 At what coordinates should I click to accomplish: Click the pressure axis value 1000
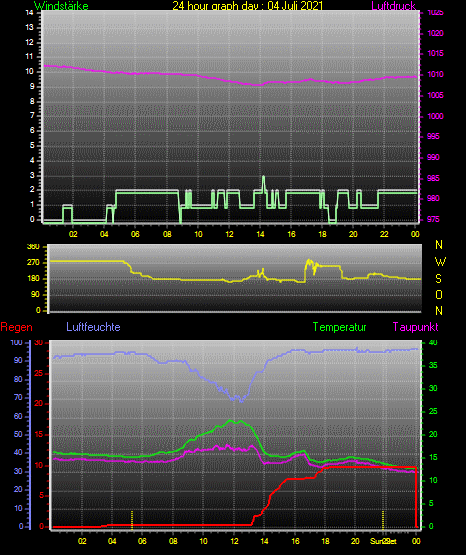(435, 116)
